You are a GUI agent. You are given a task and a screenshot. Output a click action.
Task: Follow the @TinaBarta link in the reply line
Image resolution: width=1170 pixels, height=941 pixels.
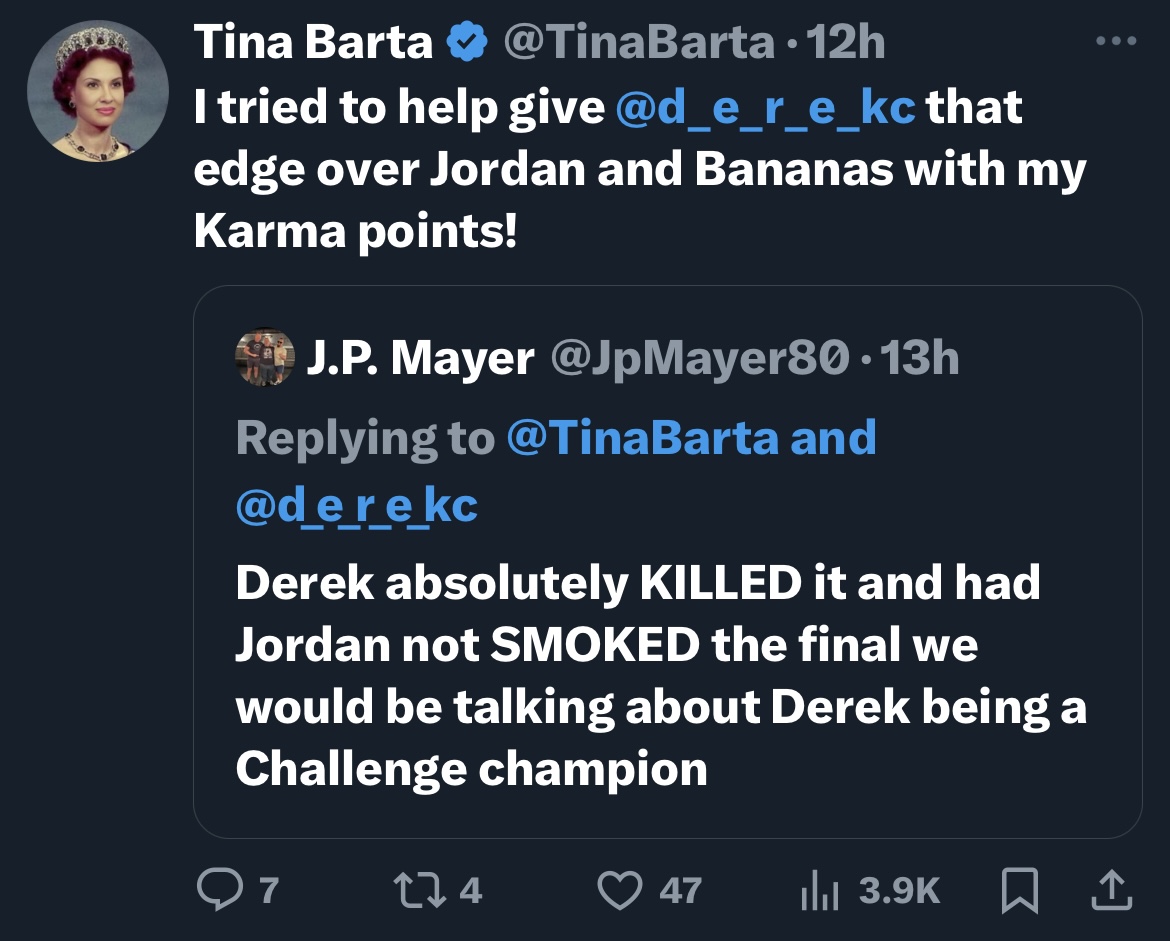click(642, 437)
